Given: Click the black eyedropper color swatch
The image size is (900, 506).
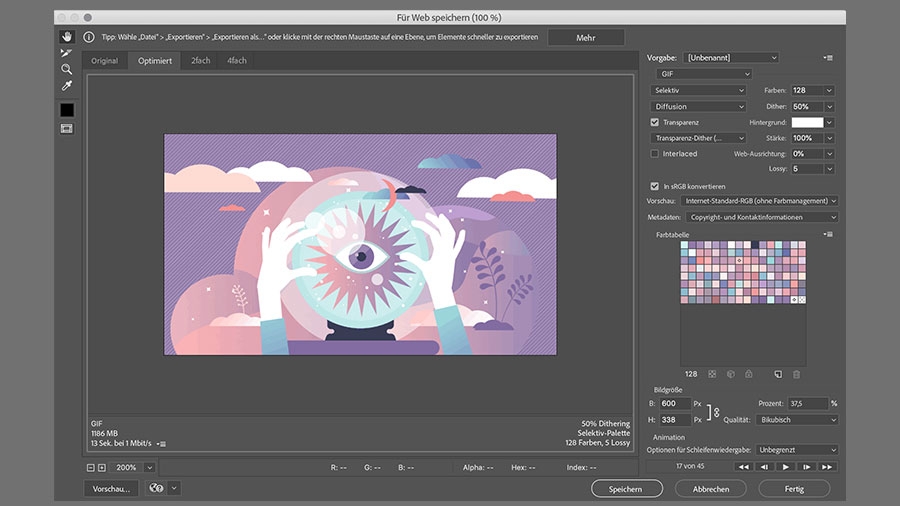Looking at the screenshot, I should (67, 109).
